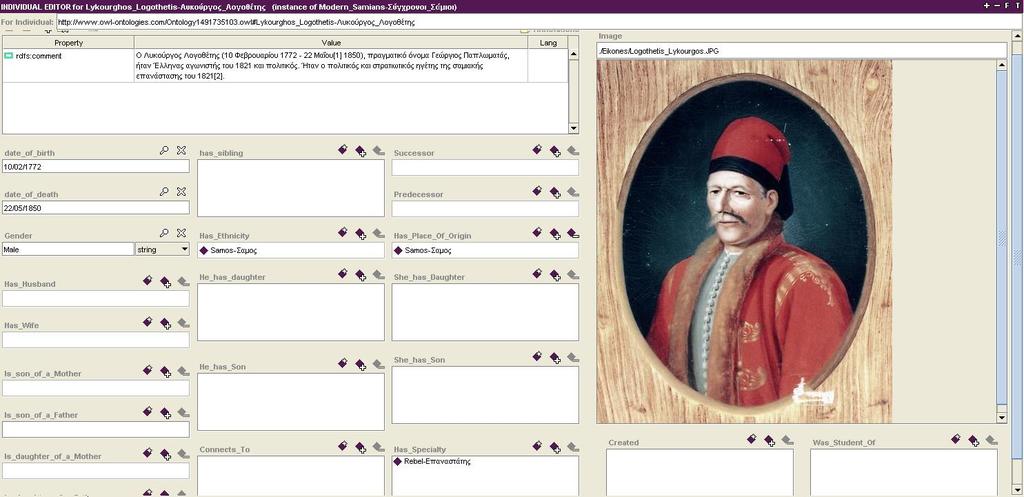This screenshot has height=497, width=1024.
Task: Create a new instance for Successor
Action: pos(537,150)
